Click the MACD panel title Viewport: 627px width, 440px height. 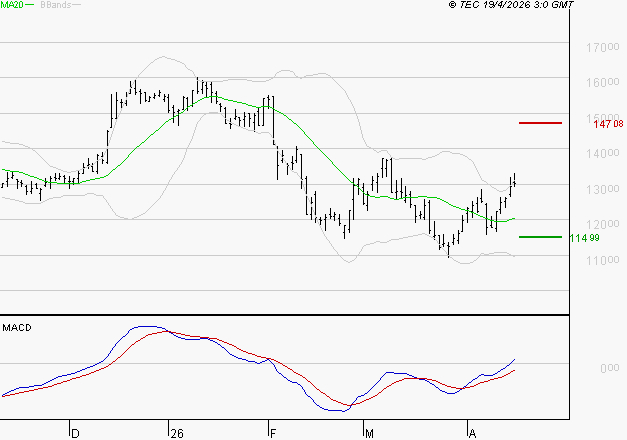point(18,328)
